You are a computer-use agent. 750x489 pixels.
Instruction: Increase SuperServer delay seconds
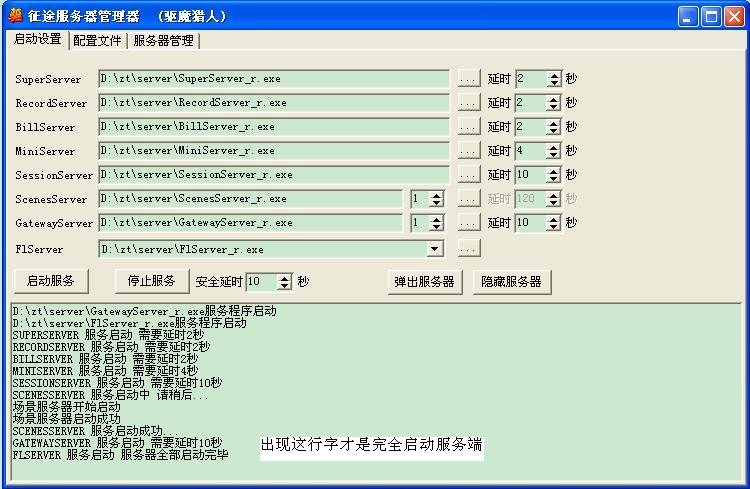pyautogui.click(x=554, y=75)
